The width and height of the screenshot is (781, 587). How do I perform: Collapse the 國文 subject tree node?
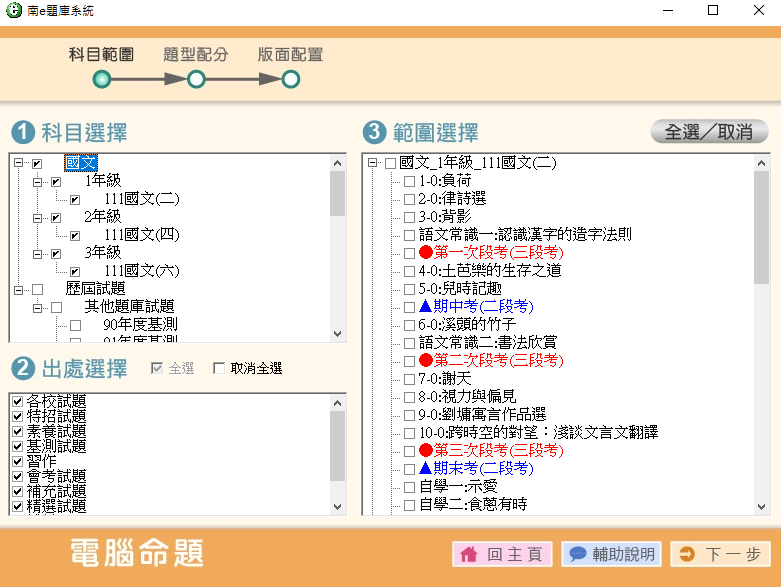click(x=18, y=163)
